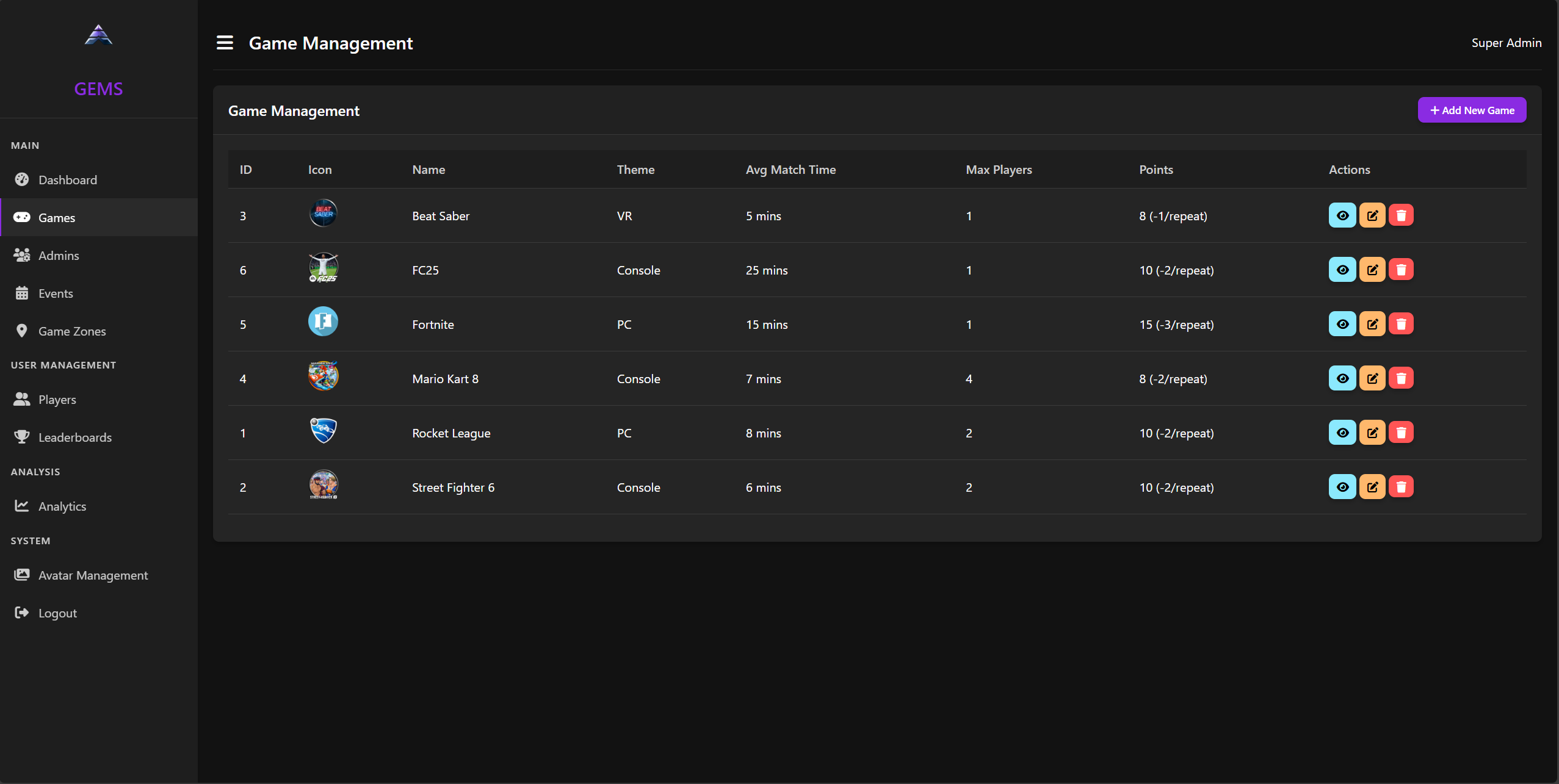Open the Dashboard page

(67, 180)
